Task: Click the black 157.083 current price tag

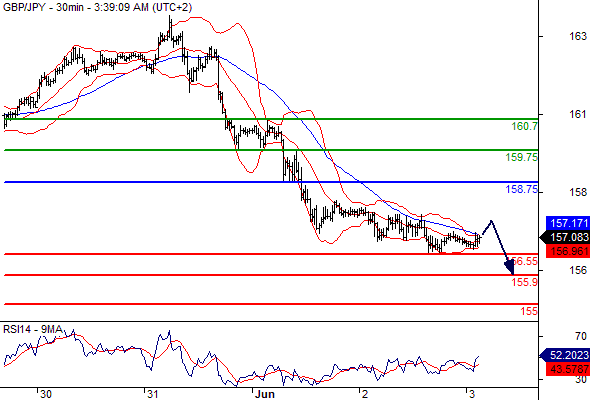Action: click(565, 237)
